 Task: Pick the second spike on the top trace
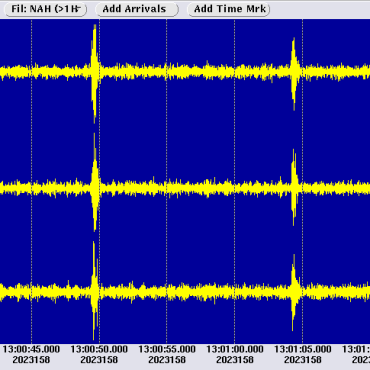pyautogui.click(x=294, y=73)
